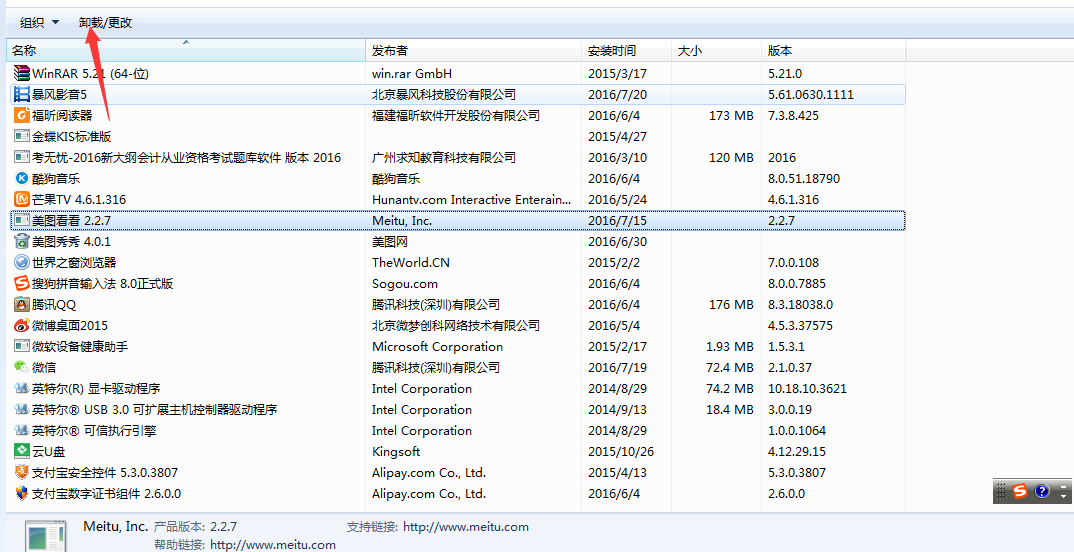This screenshot has height=552, width=1074.
Task: Click the 2015/4/13 install date cell
Action: [618, 473]
